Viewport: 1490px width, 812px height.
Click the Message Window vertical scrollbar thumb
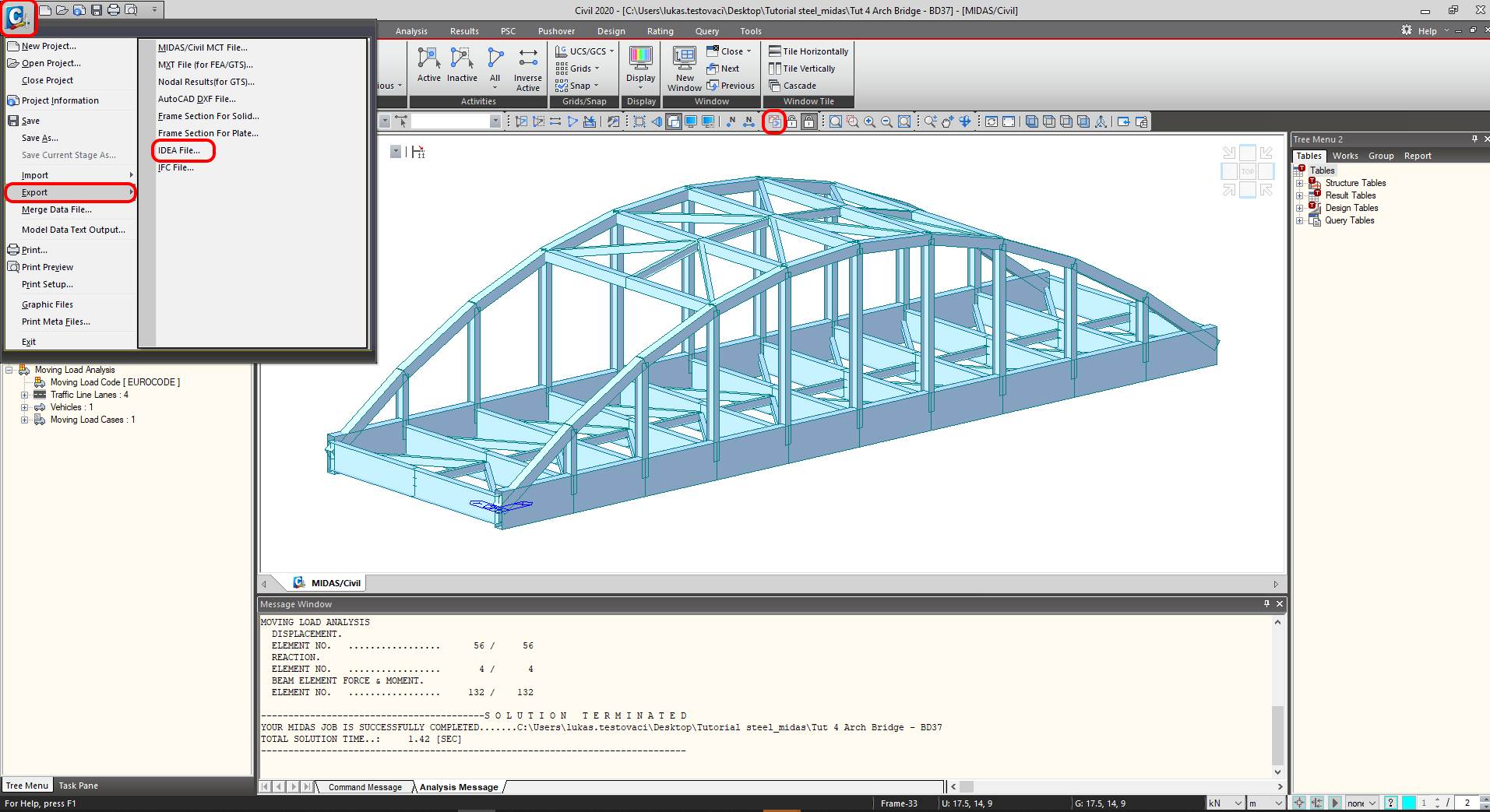(x=1277, y=734)
